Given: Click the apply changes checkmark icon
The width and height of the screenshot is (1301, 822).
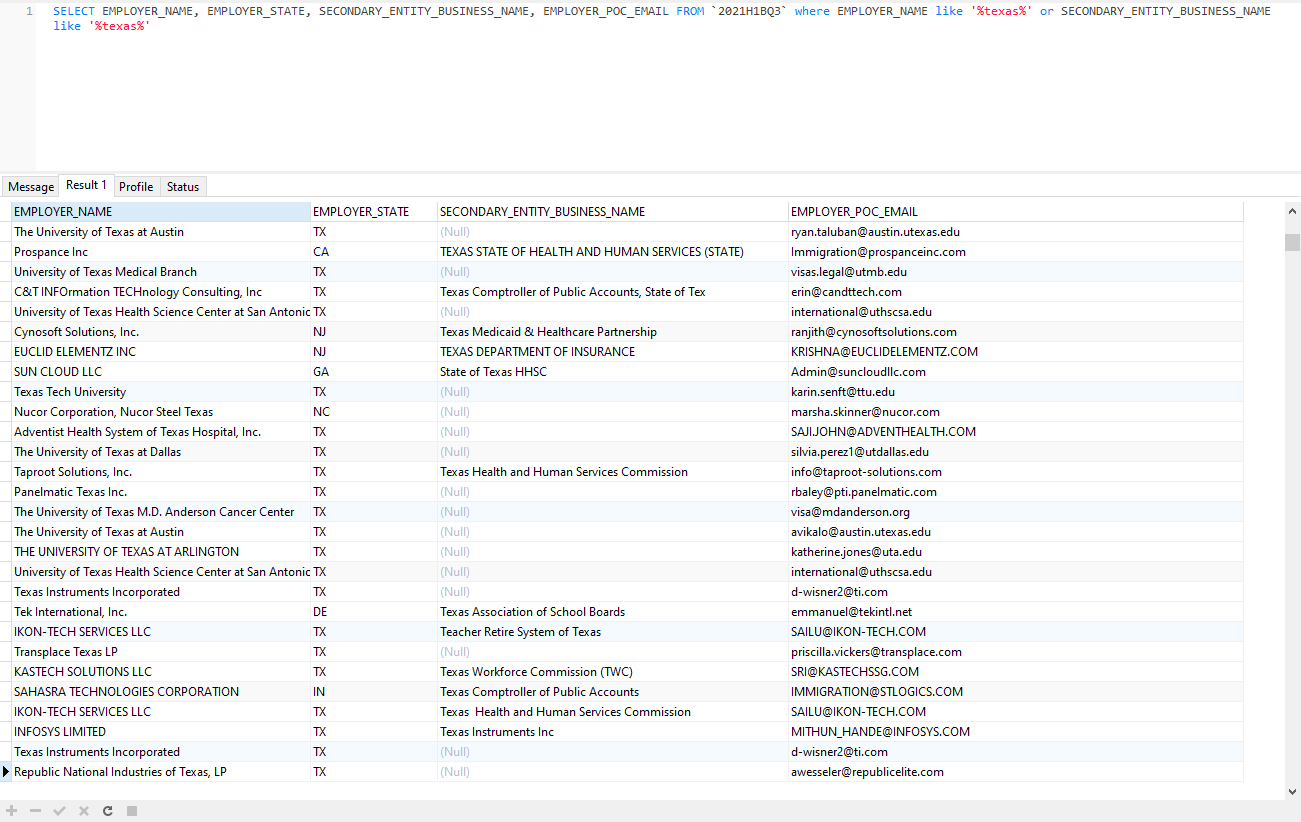Looking at the screenshot, I should tap(60, 811).
